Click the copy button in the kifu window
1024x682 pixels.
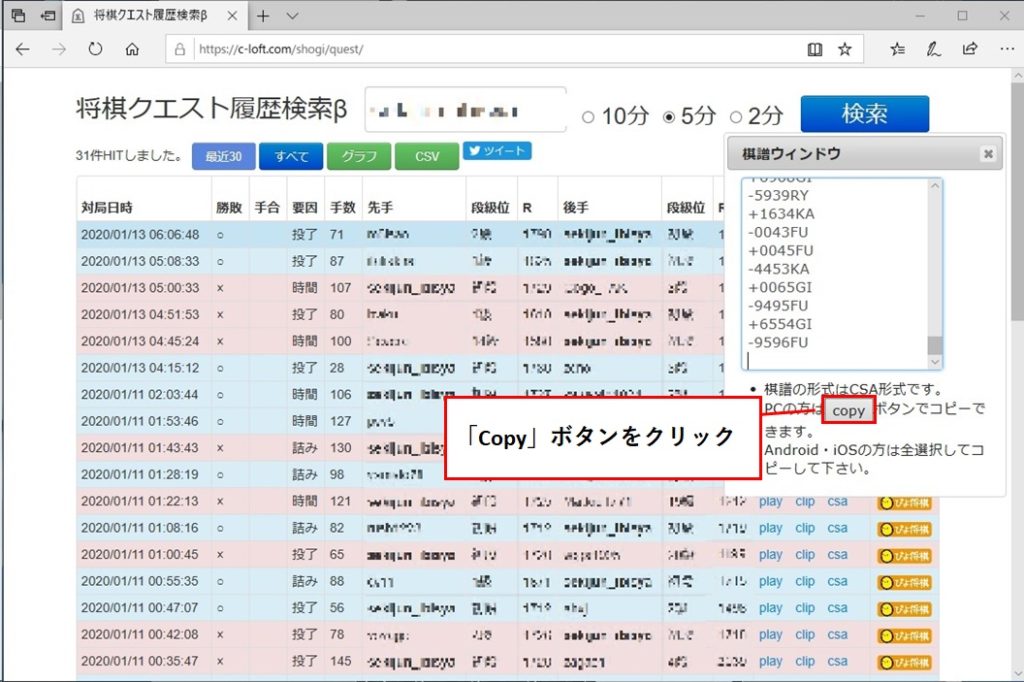click(x=848, y=411)
